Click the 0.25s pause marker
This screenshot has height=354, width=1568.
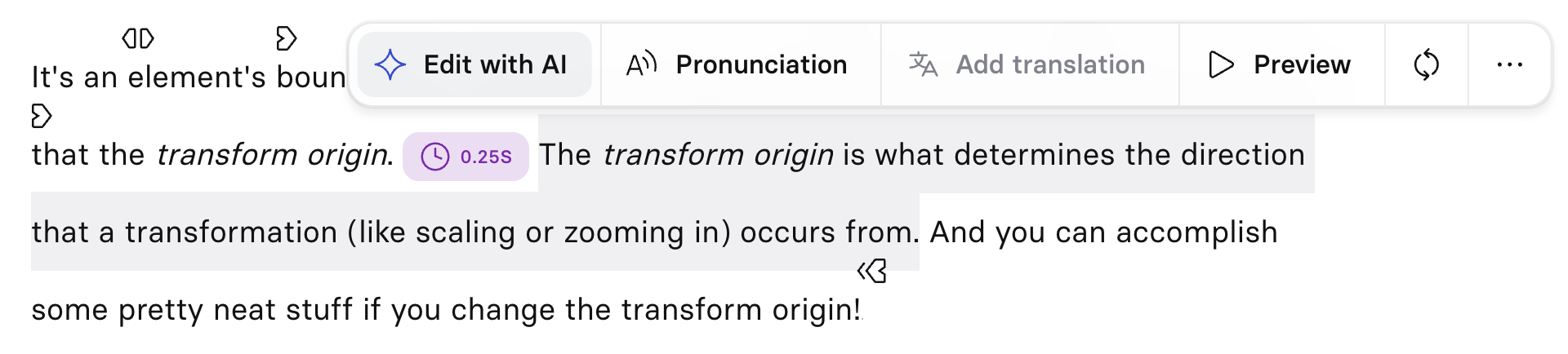(x=465, y=157)
